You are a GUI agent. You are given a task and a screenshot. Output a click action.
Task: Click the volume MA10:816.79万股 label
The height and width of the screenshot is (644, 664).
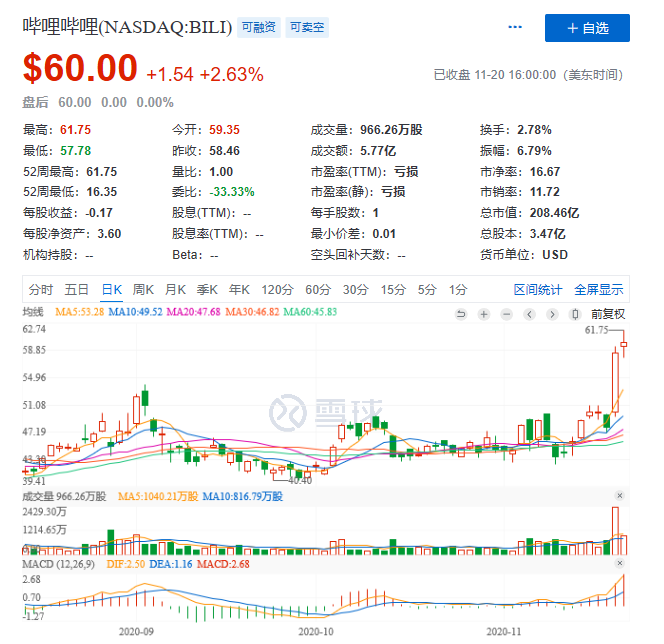coord(243,496)
